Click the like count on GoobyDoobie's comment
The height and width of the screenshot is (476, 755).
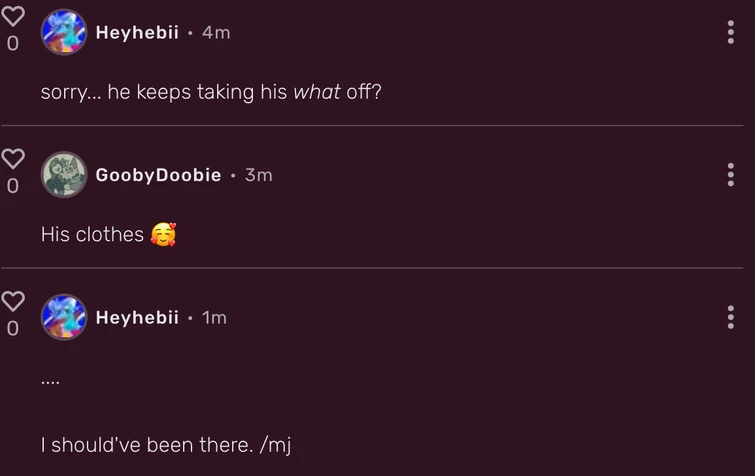coord(12,186)
